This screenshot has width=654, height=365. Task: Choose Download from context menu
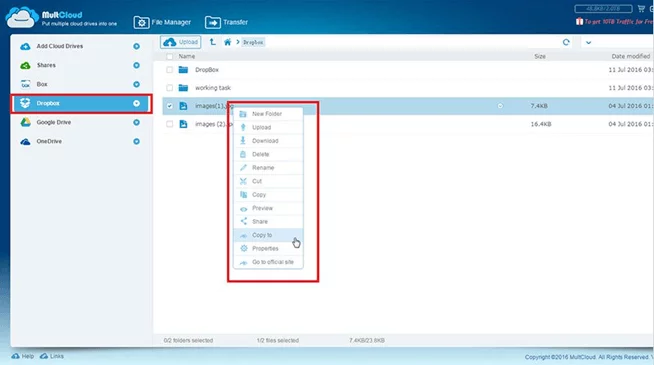coord(268,141)
